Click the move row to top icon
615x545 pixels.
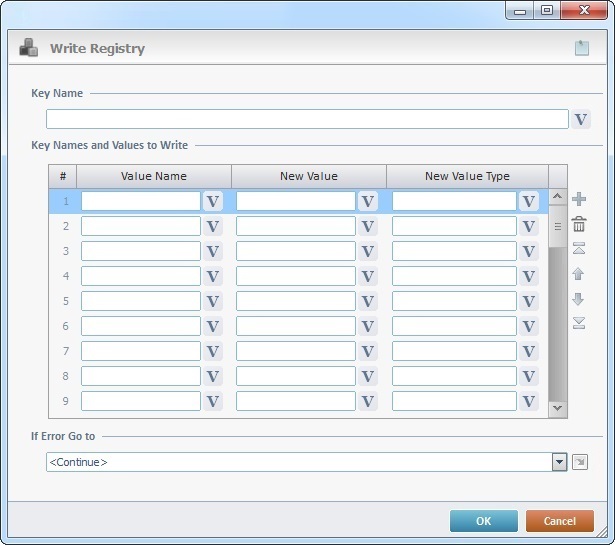[x=579, y=249]
